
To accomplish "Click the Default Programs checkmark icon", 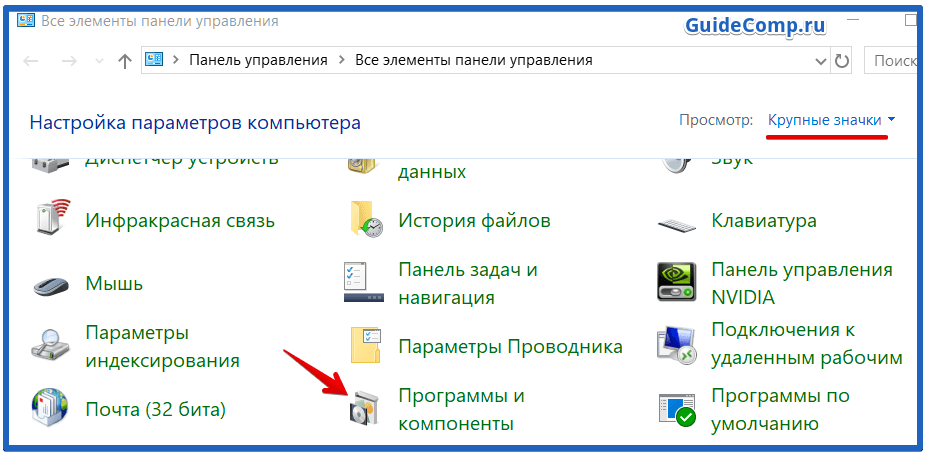I will click(677, 409).
